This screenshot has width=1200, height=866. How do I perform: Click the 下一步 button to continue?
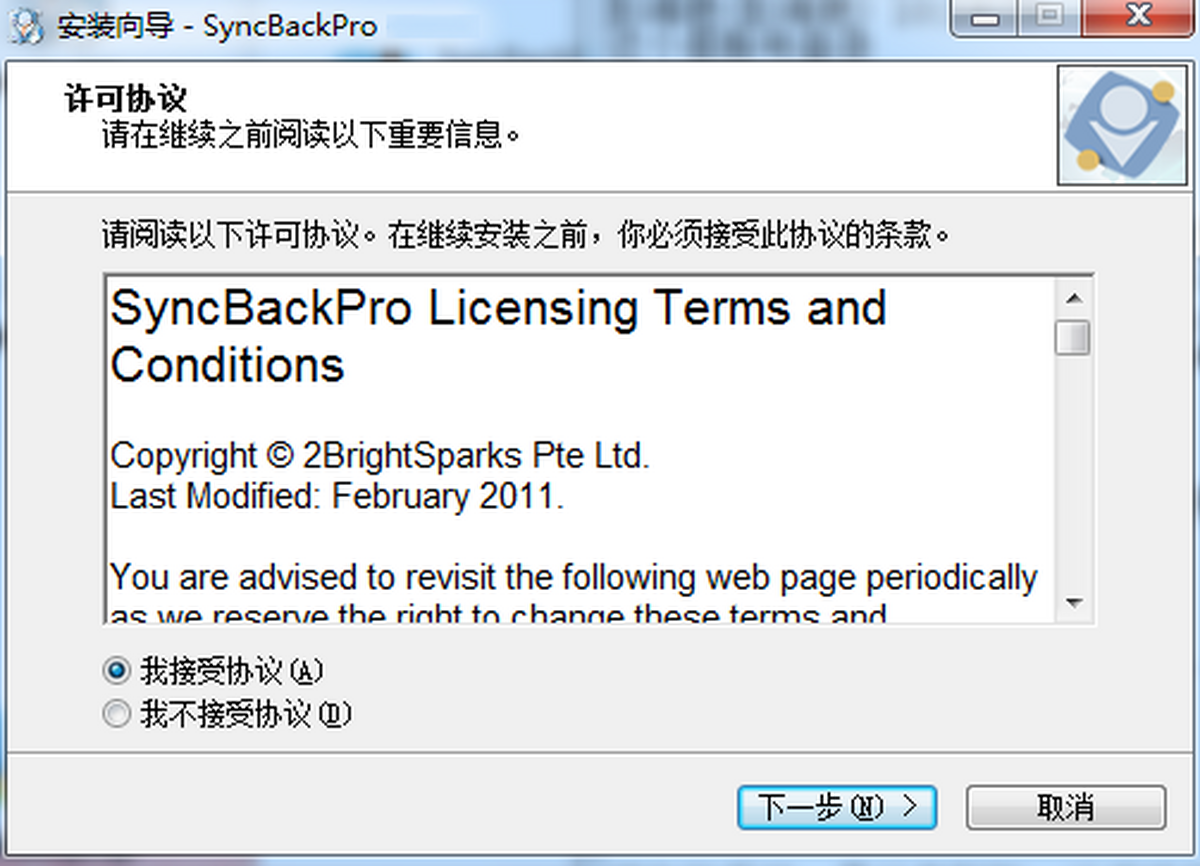click(x=837, y=807)
